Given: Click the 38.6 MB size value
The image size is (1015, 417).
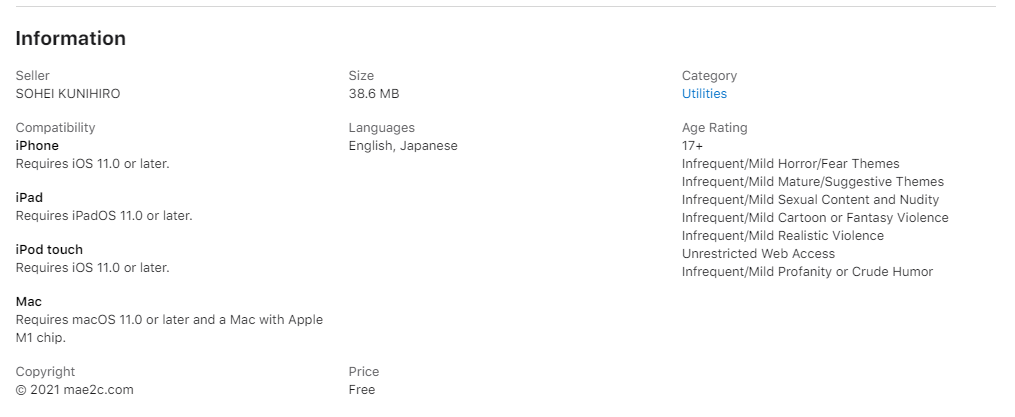Looking at the screenshot, I should (374, 94).
